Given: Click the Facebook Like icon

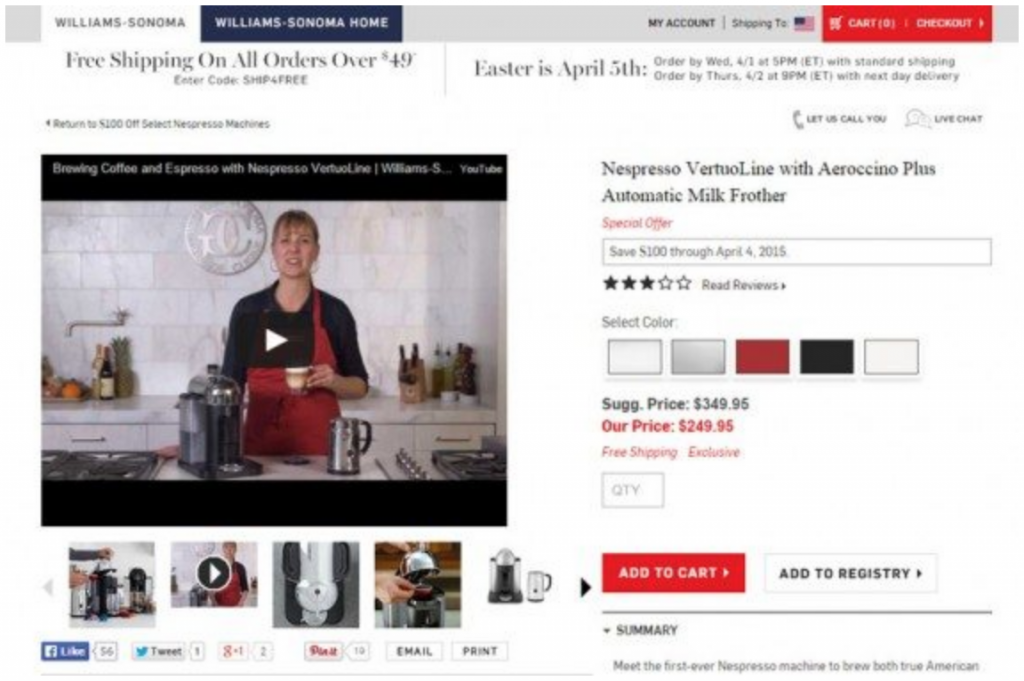Looking at the screenshot, I should click(x=51, y=651).
